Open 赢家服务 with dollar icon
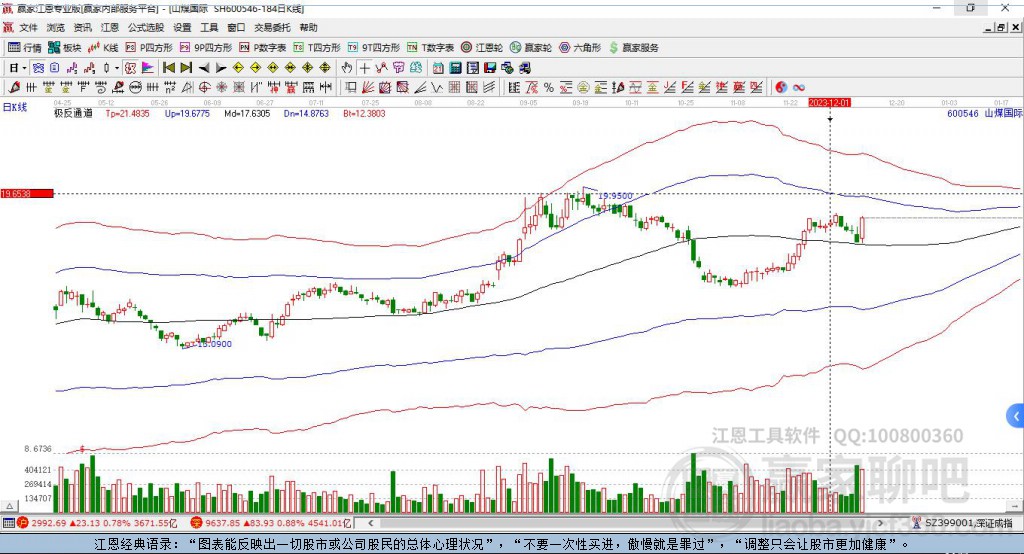The height and width of the screenshot is (554, 1024). 634,48
